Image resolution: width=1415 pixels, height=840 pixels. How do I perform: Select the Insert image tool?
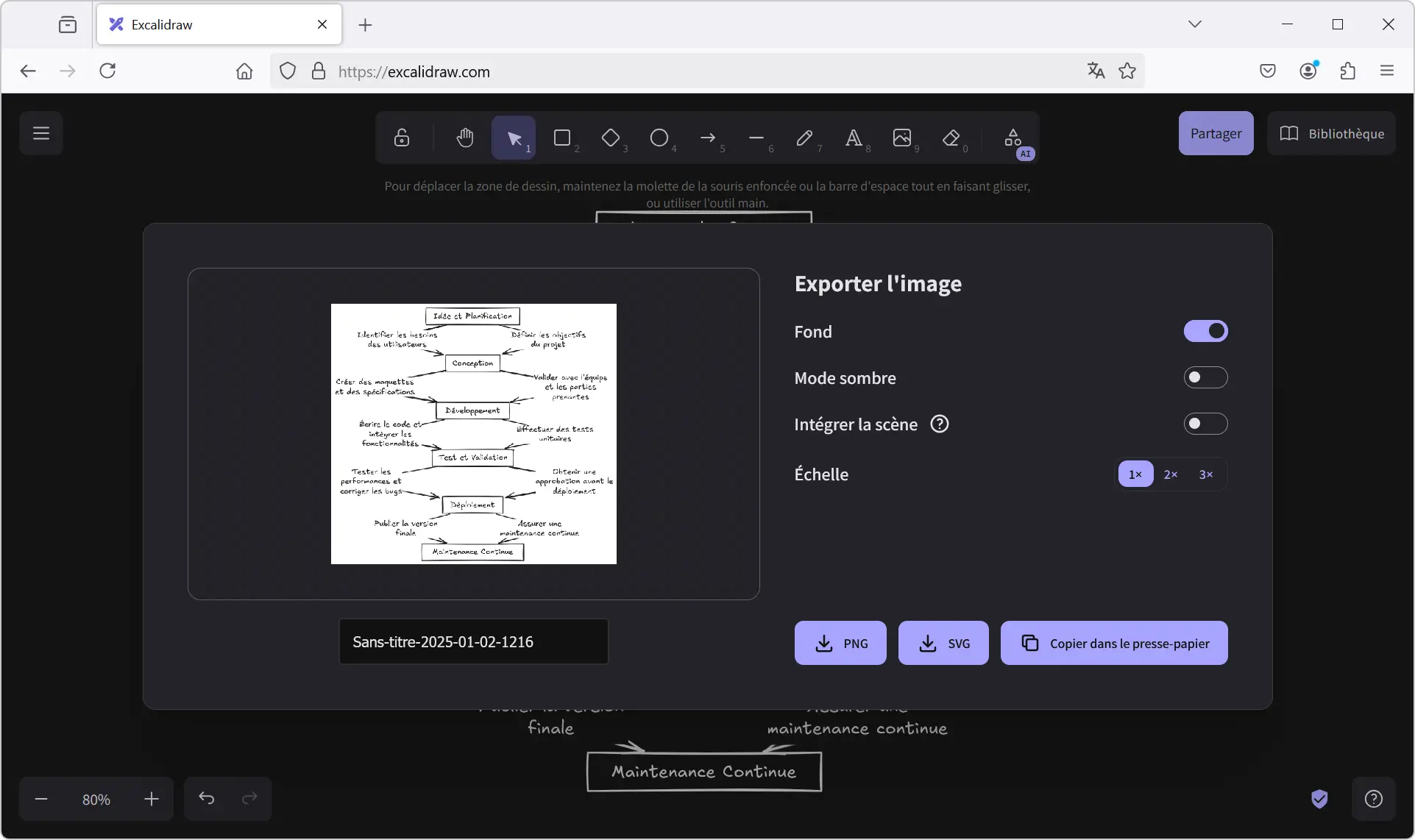902,138
